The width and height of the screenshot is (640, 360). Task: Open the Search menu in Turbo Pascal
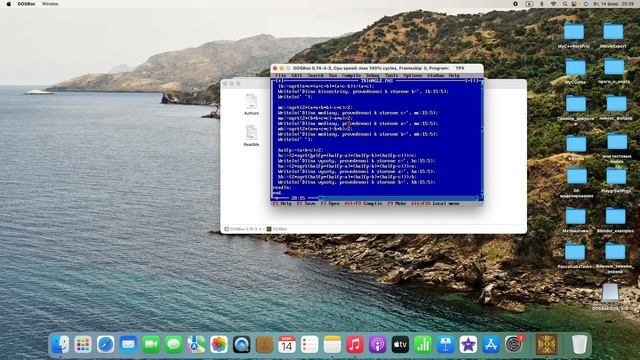coord(315,76)
